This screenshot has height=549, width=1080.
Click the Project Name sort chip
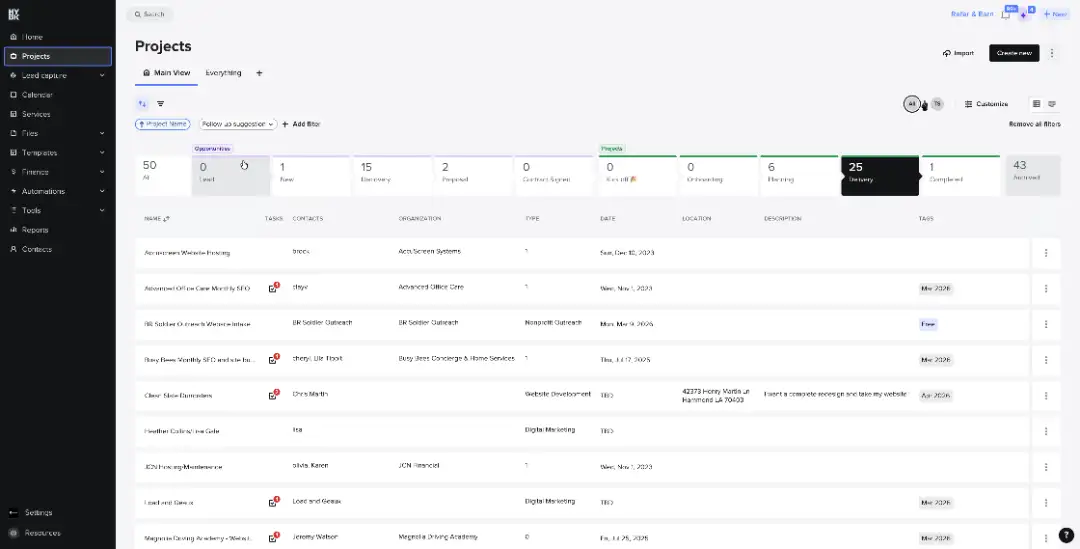coord(163,124)
